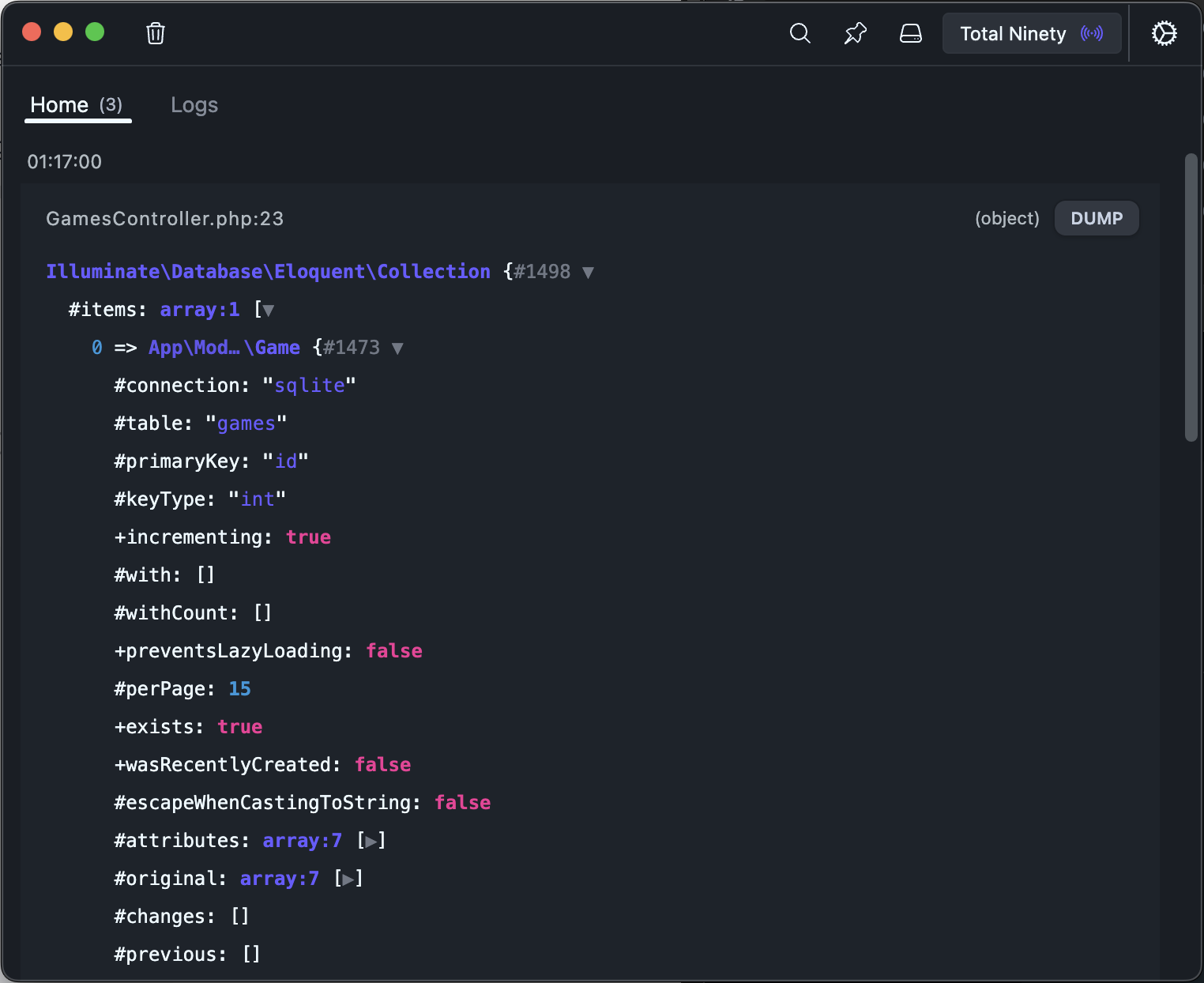This screenshot has height=983, width=1204.
Task: Click the DUMP label badge
Action: point(1097,218)
